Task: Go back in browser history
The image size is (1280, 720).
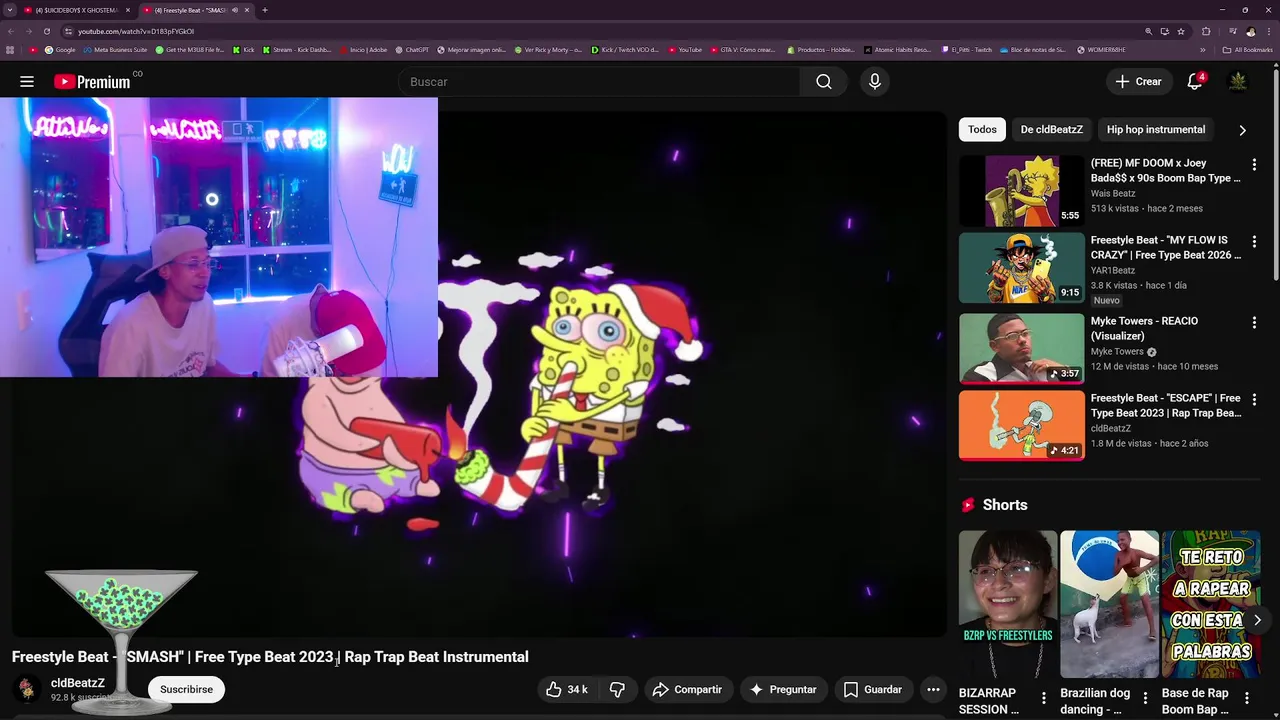Action: point(11,31)
